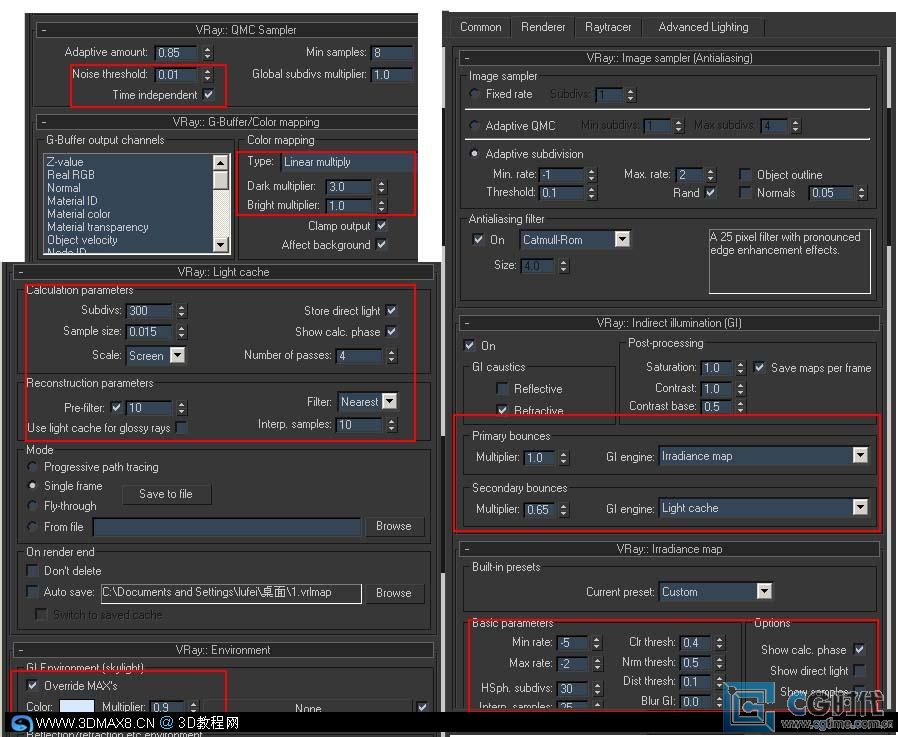The image size is (898, 737).
Task: Toggle the Time independent checkbox
Action: [209, 94]
